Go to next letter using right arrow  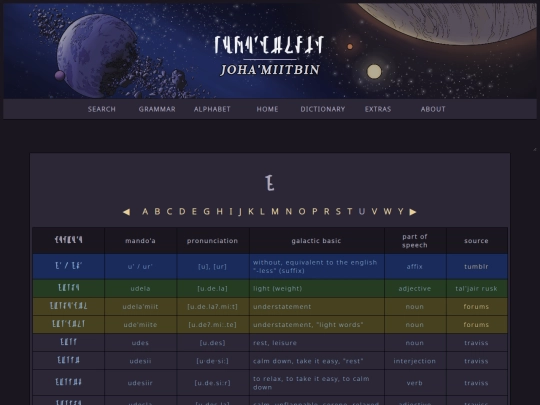(x=413, y=212)
